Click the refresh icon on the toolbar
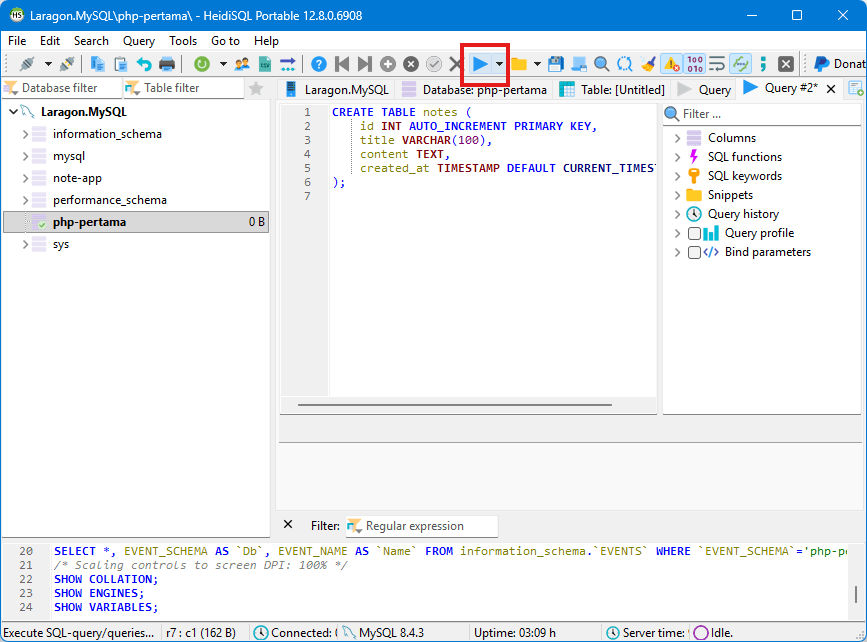Viewport: 867px width, 642px height. [200, 63]
